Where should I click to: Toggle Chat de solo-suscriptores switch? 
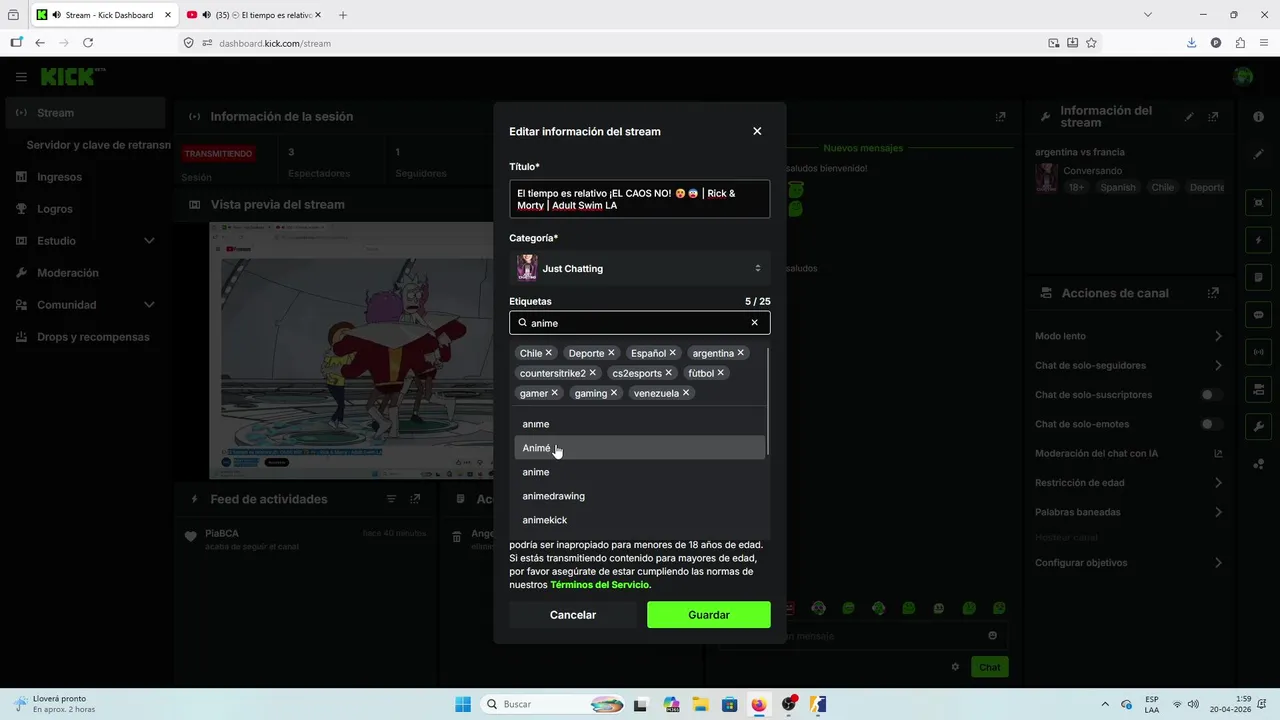[x=1211, y=395]
